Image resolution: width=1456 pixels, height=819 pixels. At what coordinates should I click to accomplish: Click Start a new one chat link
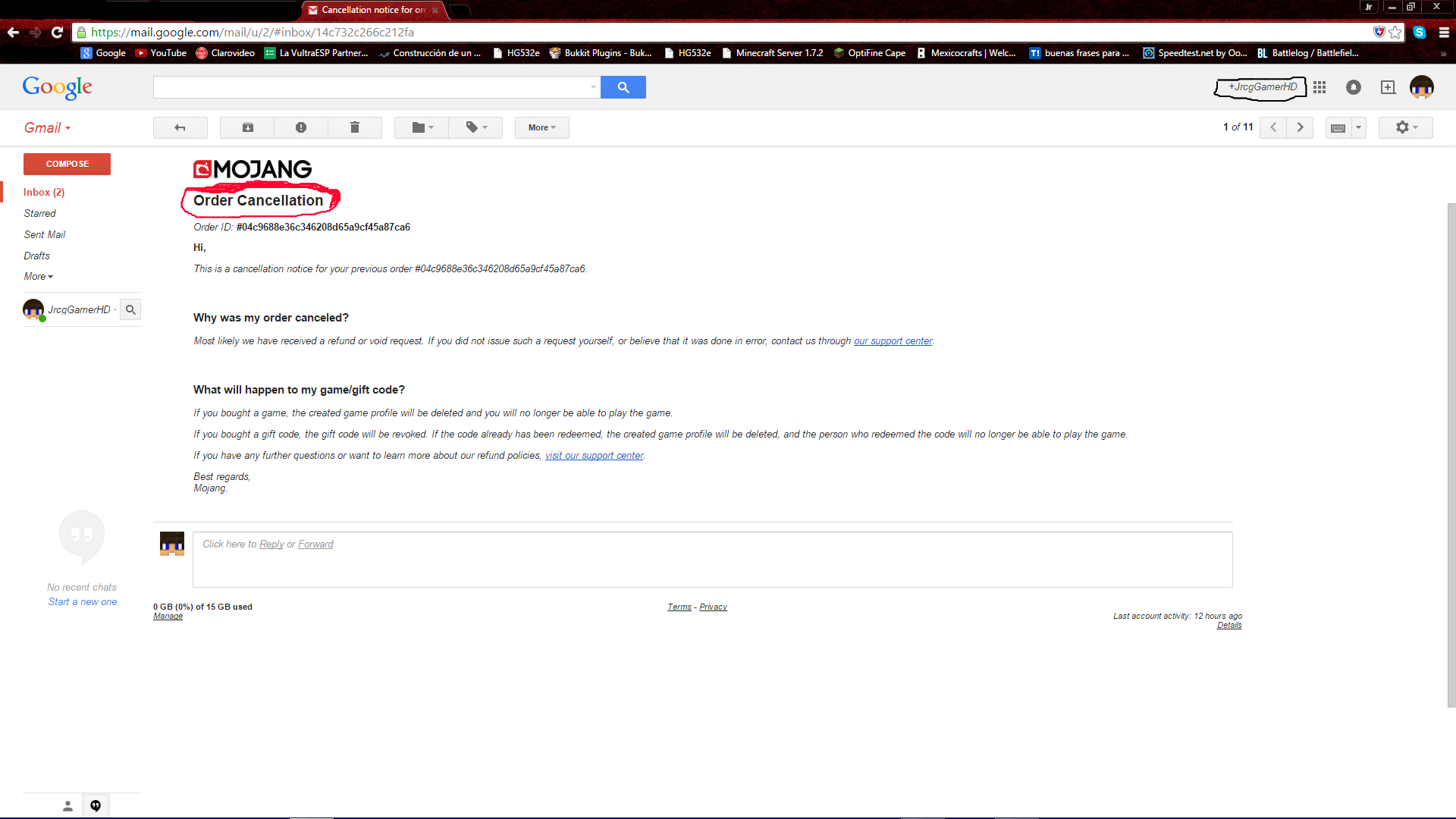click(83, 602)
